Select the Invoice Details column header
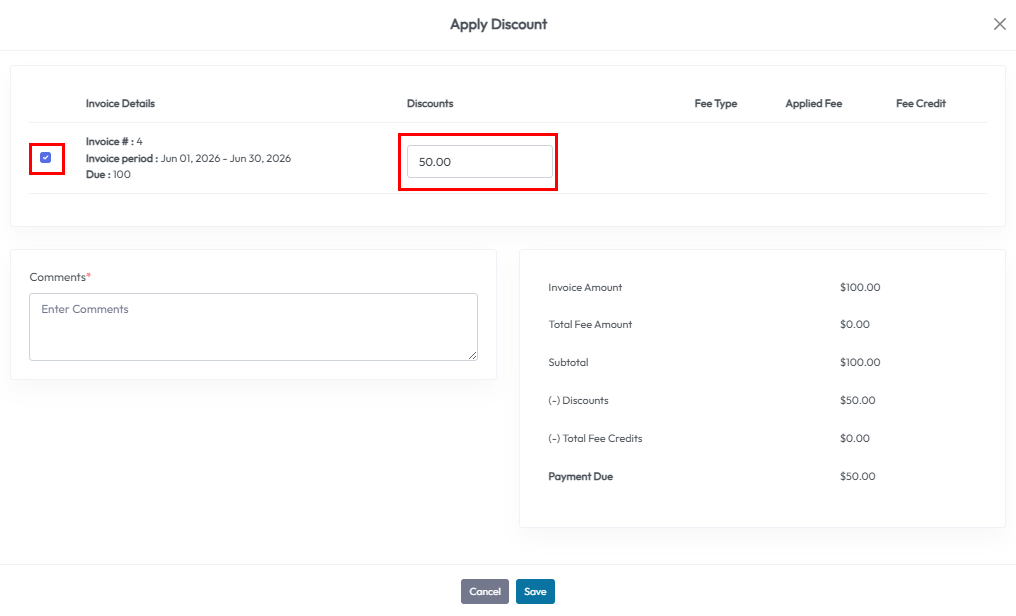This screenshot has width=1016, height=616. (x=120, y=104)
